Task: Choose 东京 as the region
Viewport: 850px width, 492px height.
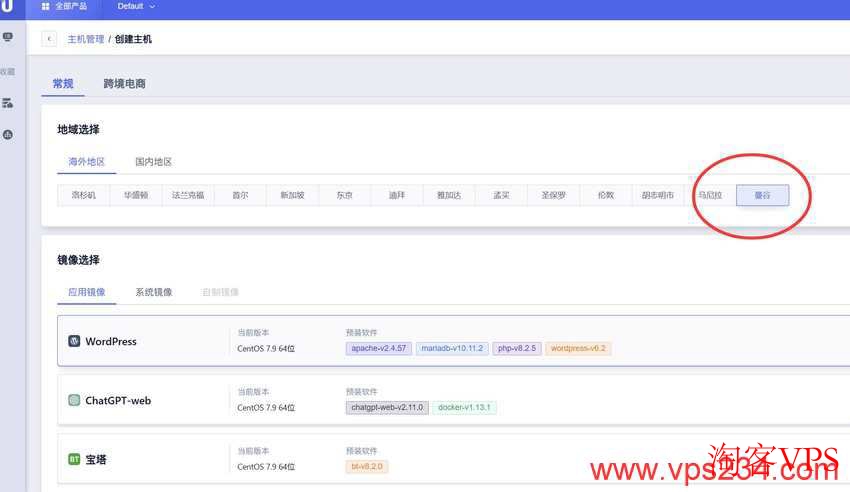Action: [x=344, y=195]
